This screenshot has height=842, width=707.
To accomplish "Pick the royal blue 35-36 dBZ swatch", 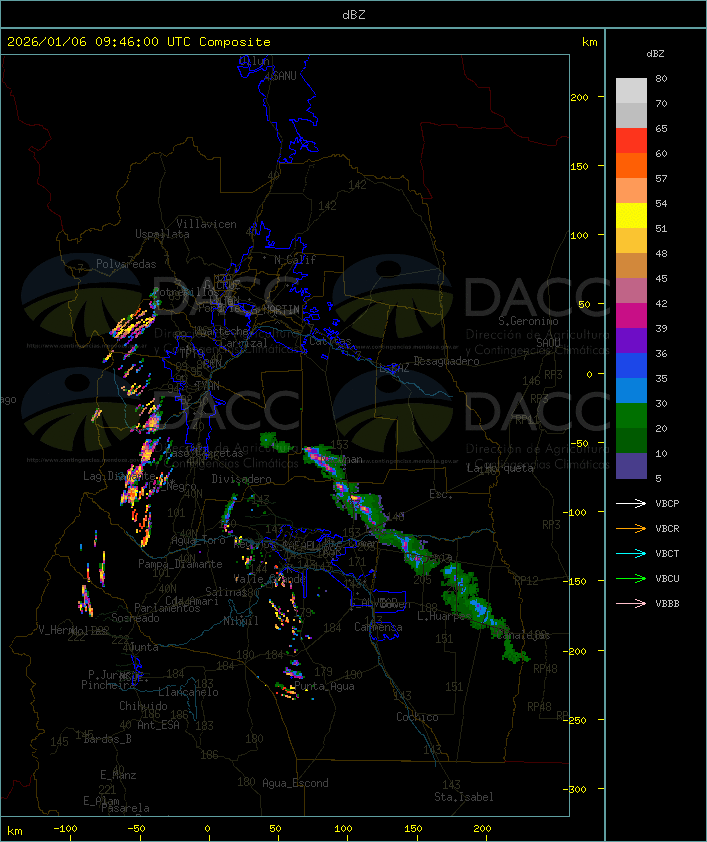I will click(631, 365).
